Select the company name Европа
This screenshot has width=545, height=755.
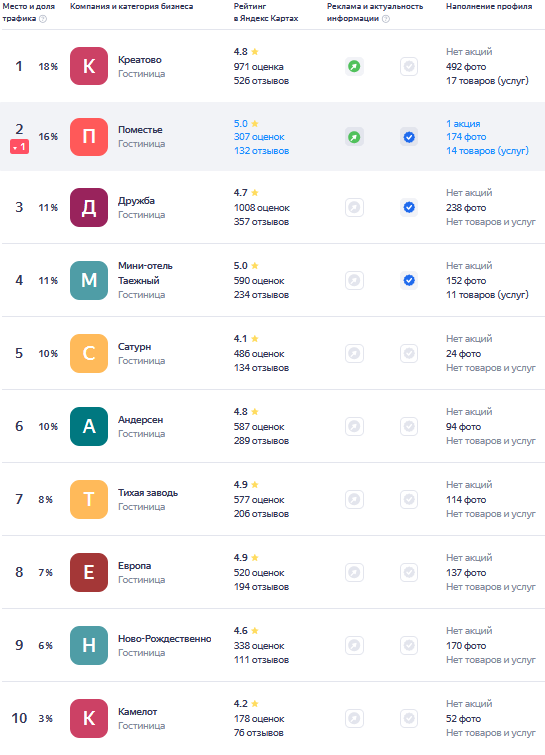coord(134,566)
